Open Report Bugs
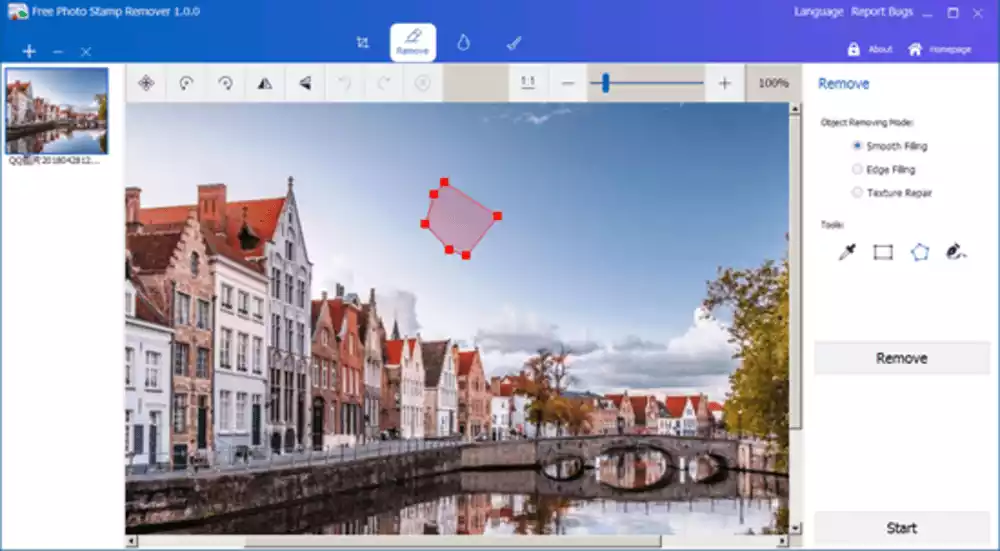1000x551 pixels. [882, 11]
